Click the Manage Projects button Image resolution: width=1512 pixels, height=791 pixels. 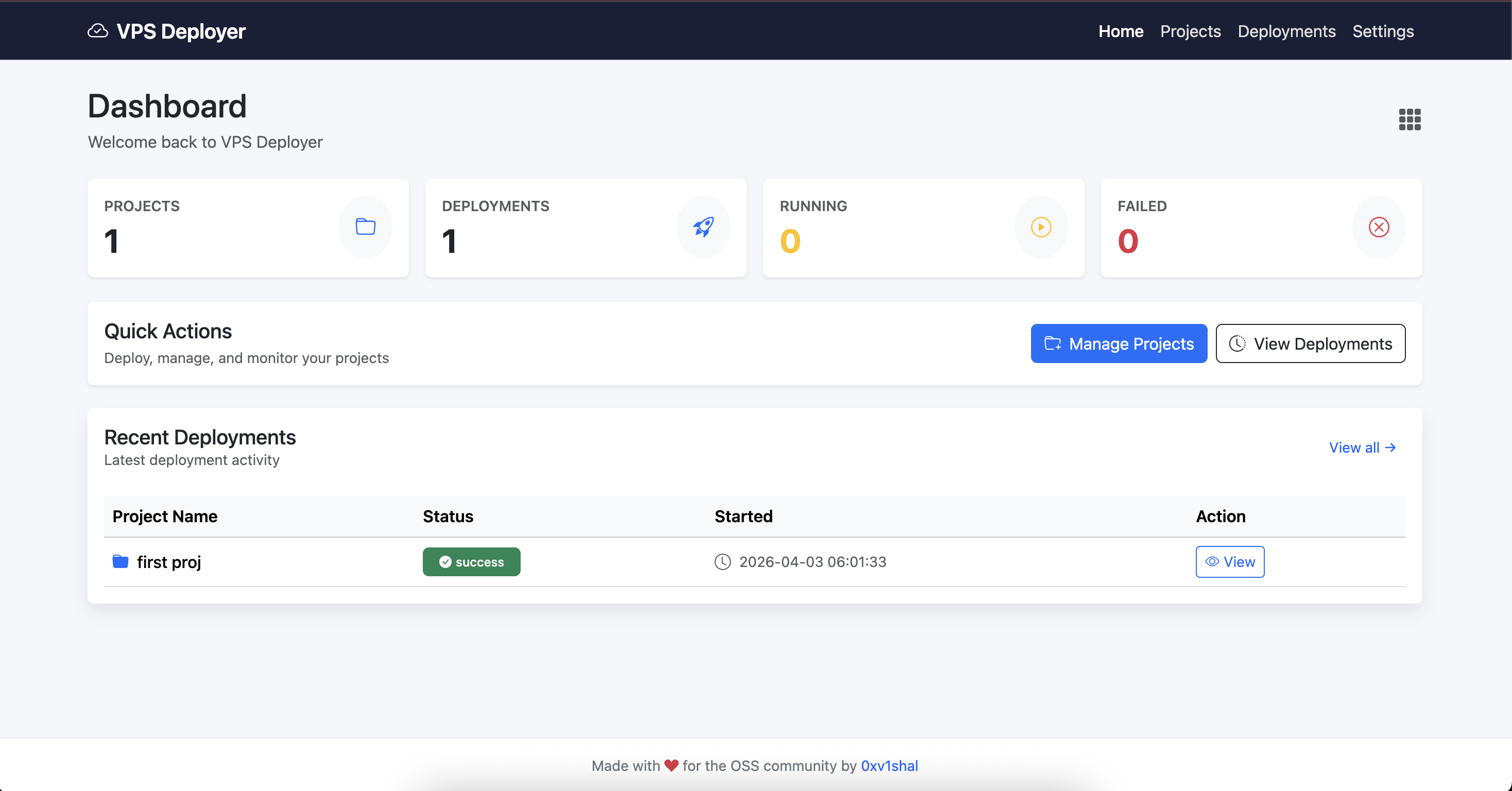1118,343
